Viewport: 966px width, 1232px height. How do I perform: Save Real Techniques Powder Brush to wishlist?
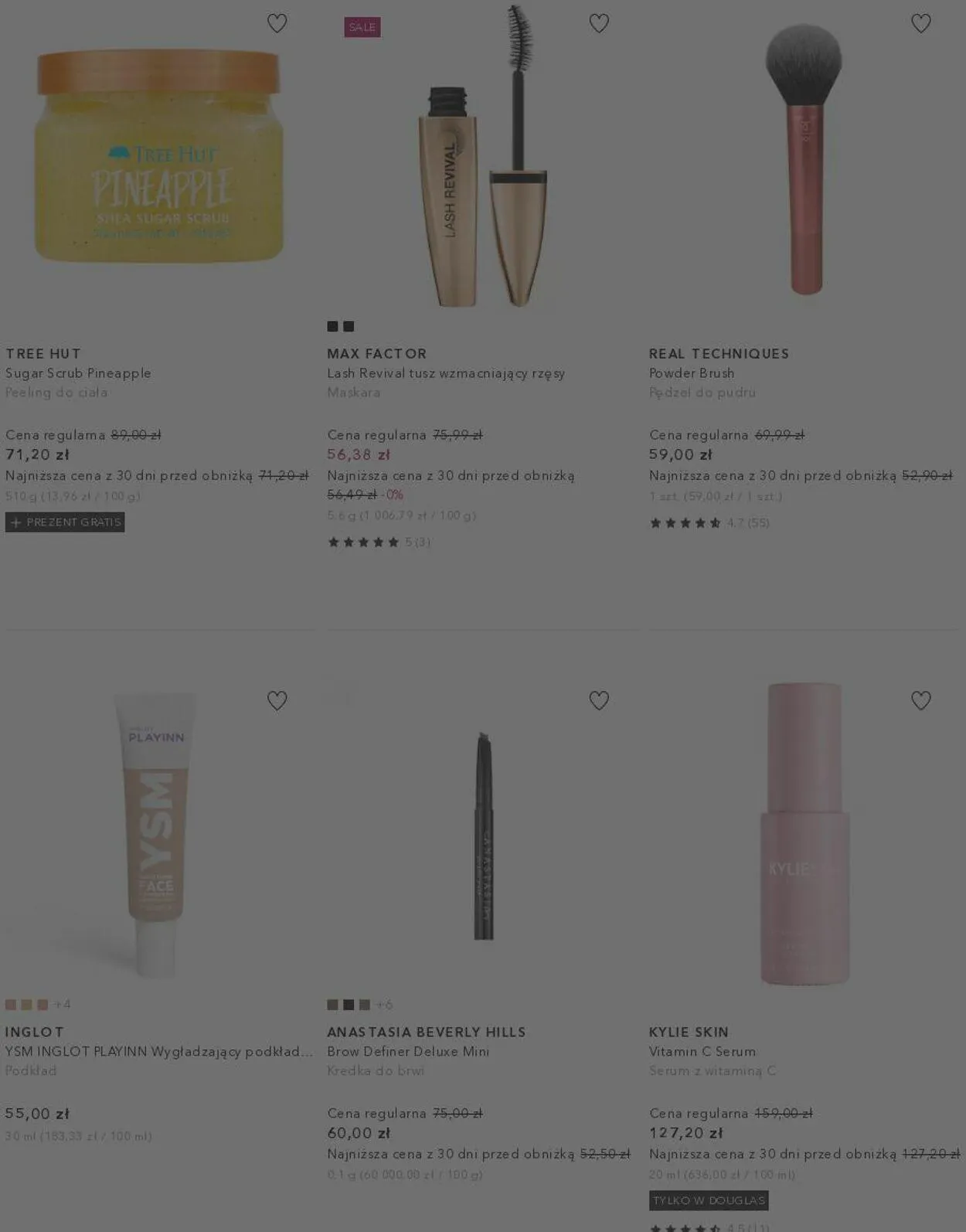pos(921,23)
